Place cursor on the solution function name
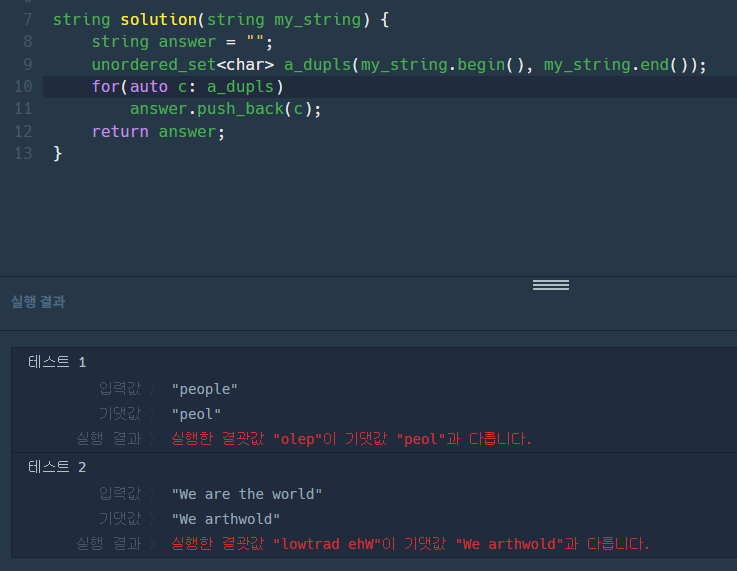 click(158, 19)
